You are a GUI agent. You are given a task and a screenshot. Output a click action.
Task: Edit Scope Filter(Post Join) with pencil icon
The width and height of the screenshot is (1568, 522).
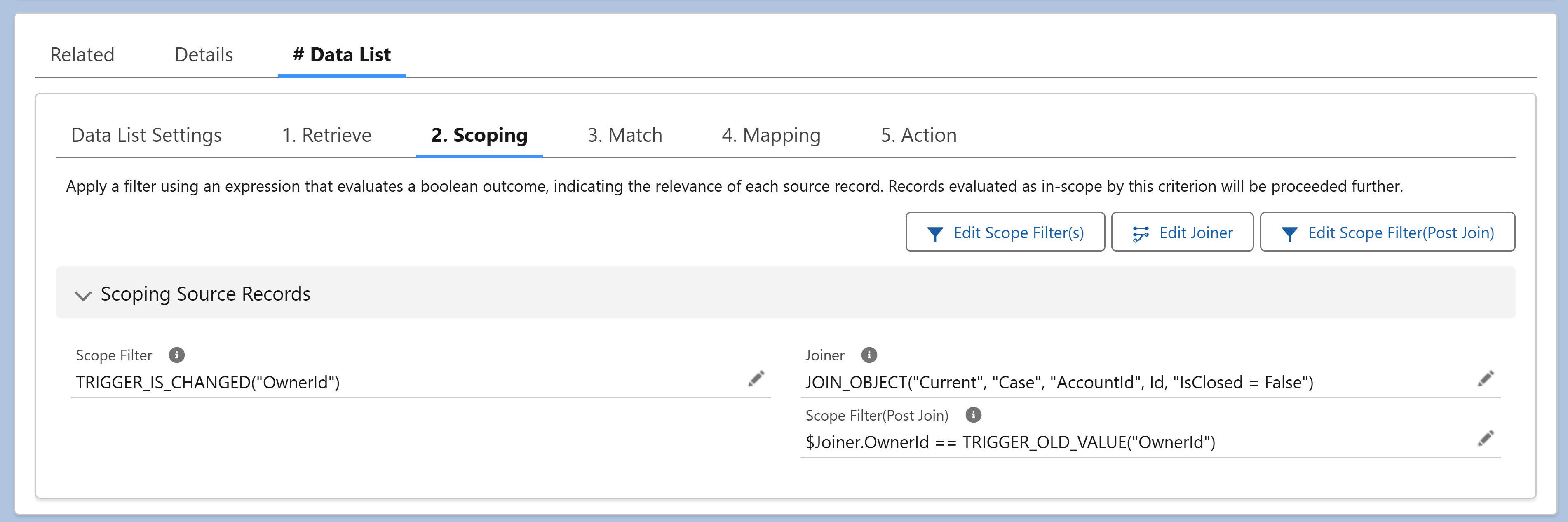tap(1486, 439)
